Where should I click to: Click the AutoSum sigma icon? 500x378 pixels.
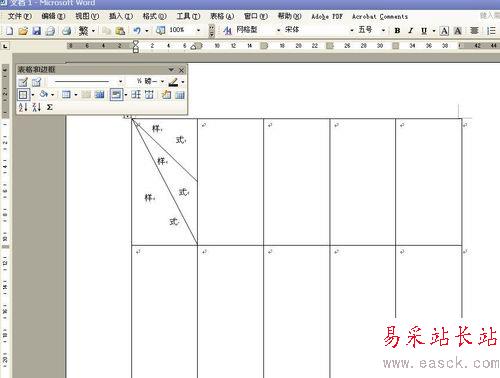pos(50,107)
